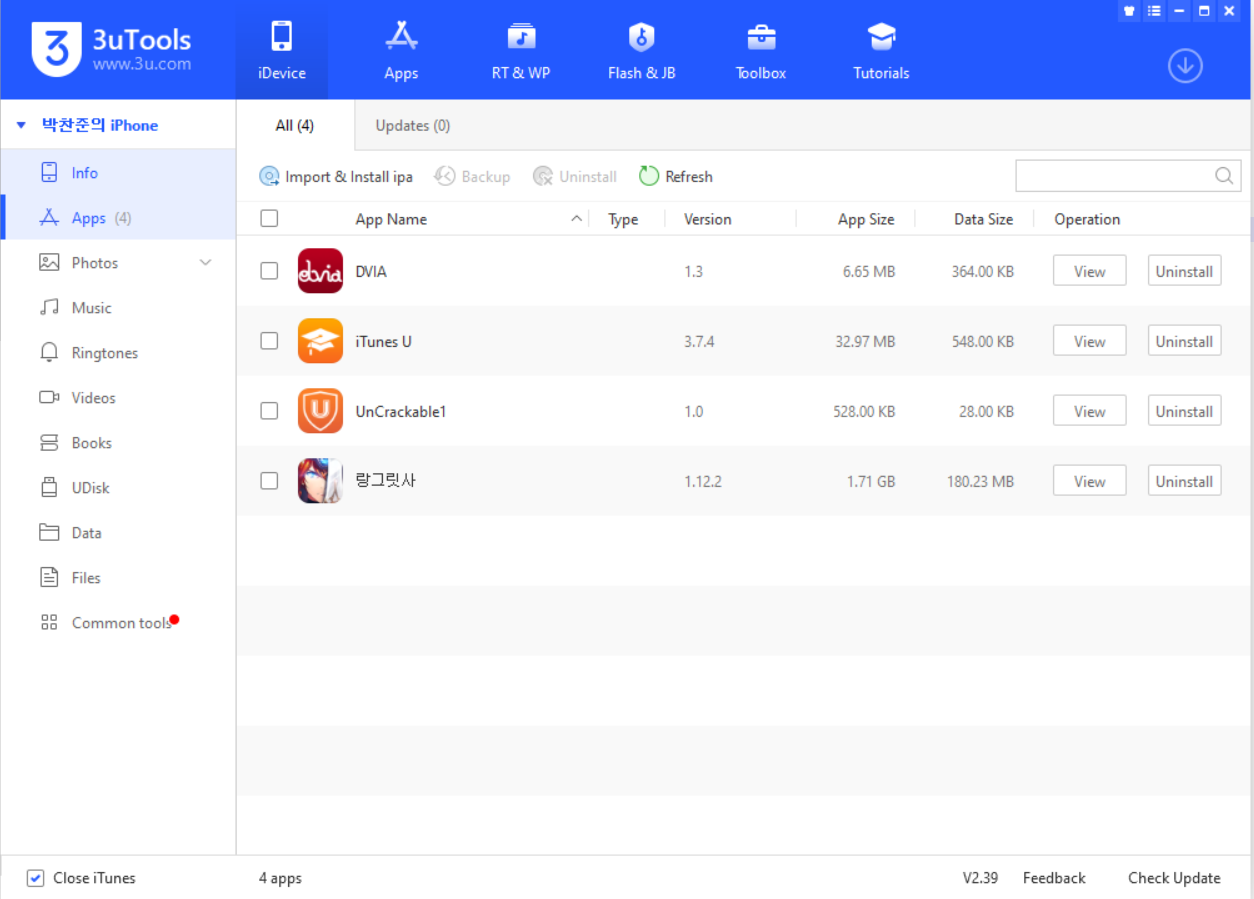Click the Version column header
This screenshot has width=1254, height=899.
click(708, 219)
